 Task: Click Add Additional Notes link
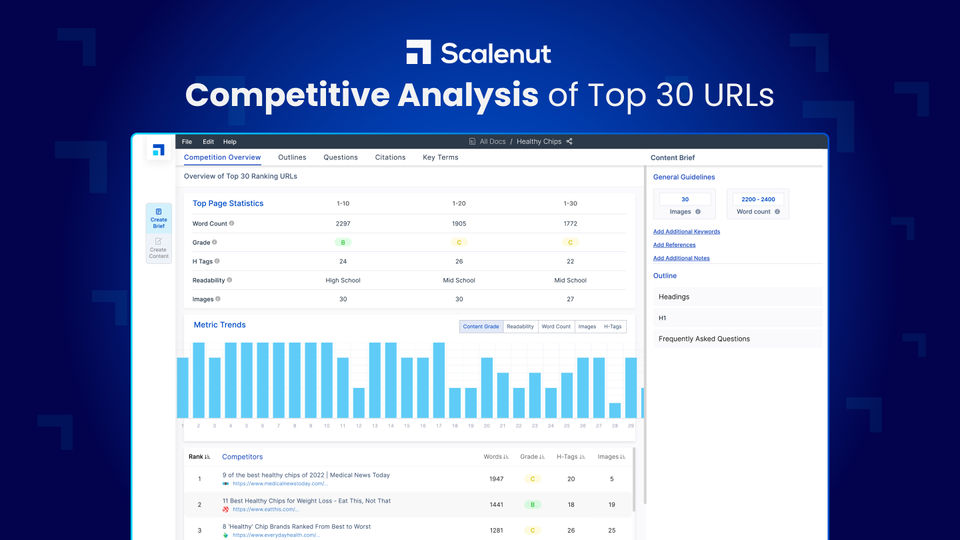coord(681,258)
